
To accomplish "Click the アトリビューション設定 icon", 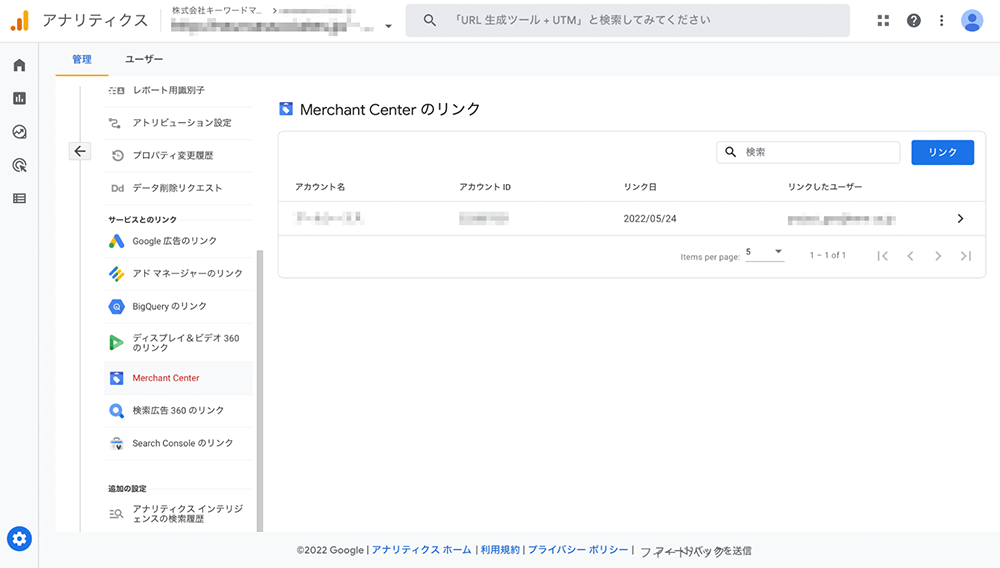I will coord(115,123).
